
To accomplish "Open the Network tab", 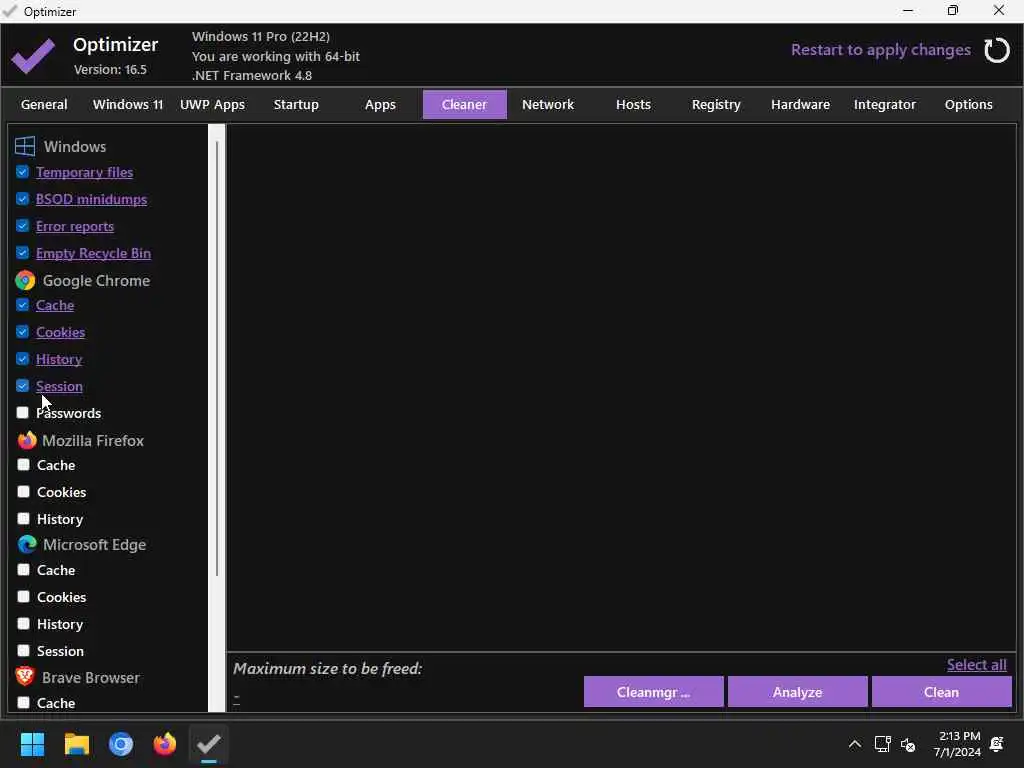I will click(548, 104).
